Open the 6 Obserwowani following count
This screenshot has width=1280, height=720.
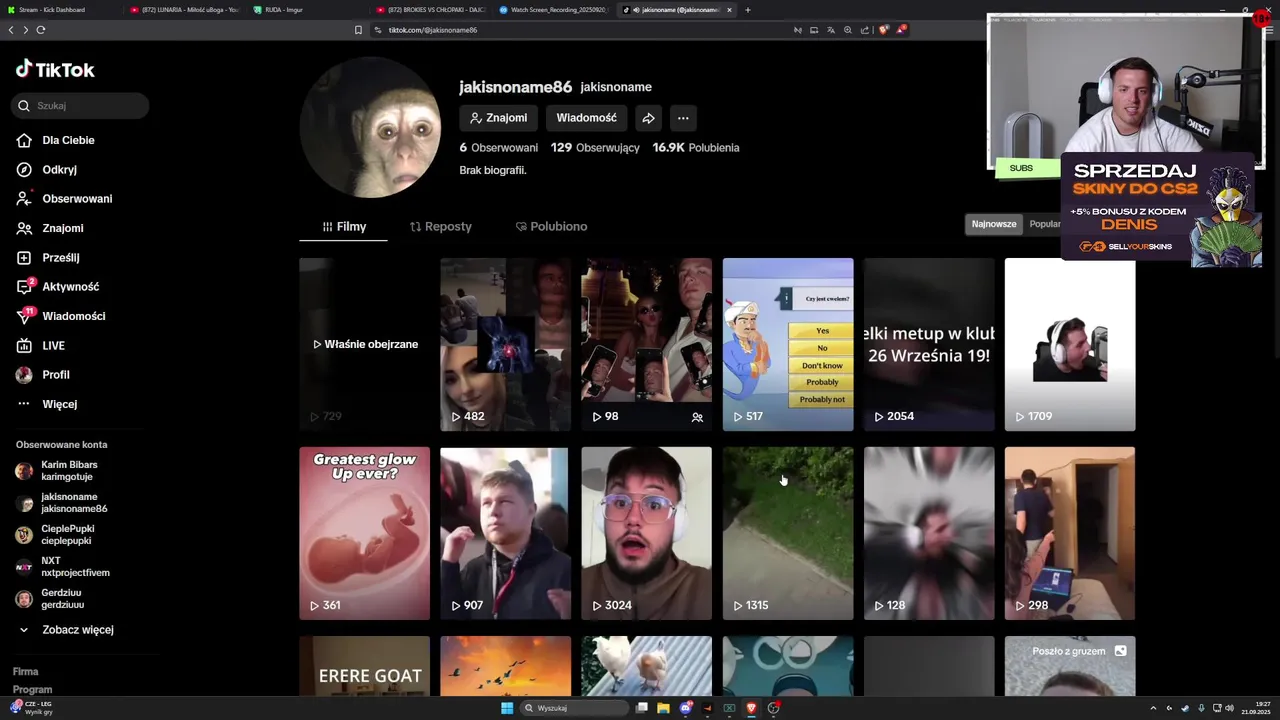point(498,148)
